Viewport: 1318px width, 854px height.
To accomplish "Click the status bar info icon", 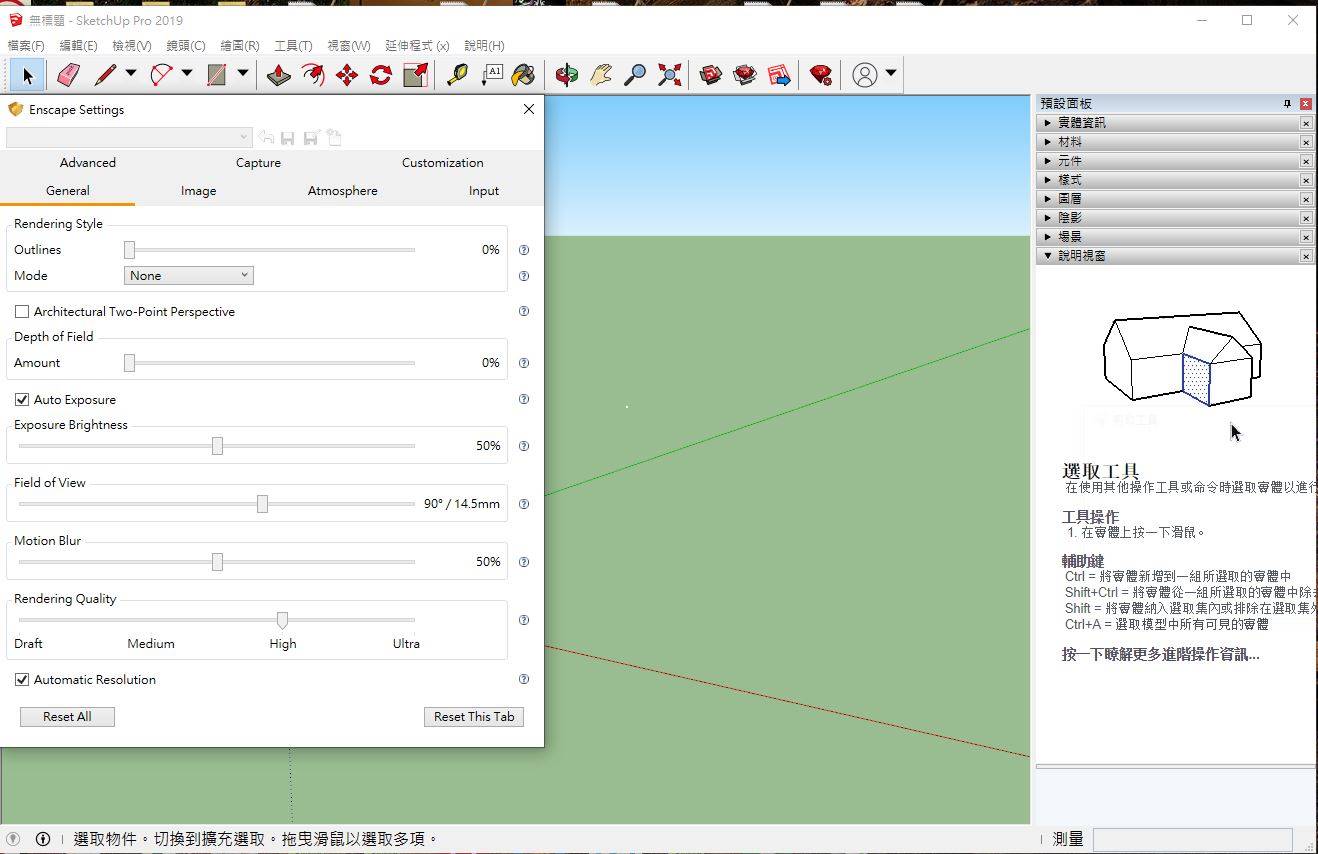I will 43,839.
